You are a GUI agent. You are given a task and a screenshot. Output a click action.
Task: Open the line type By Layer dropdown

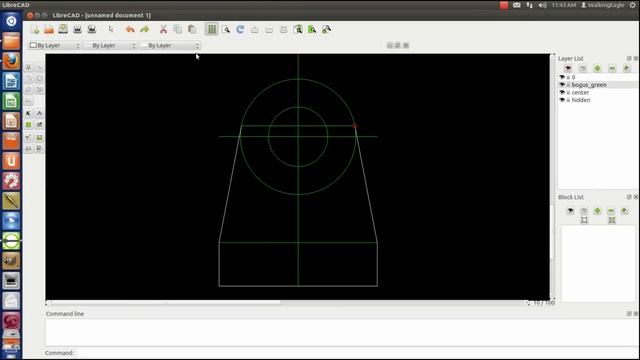tap(170, 45)
